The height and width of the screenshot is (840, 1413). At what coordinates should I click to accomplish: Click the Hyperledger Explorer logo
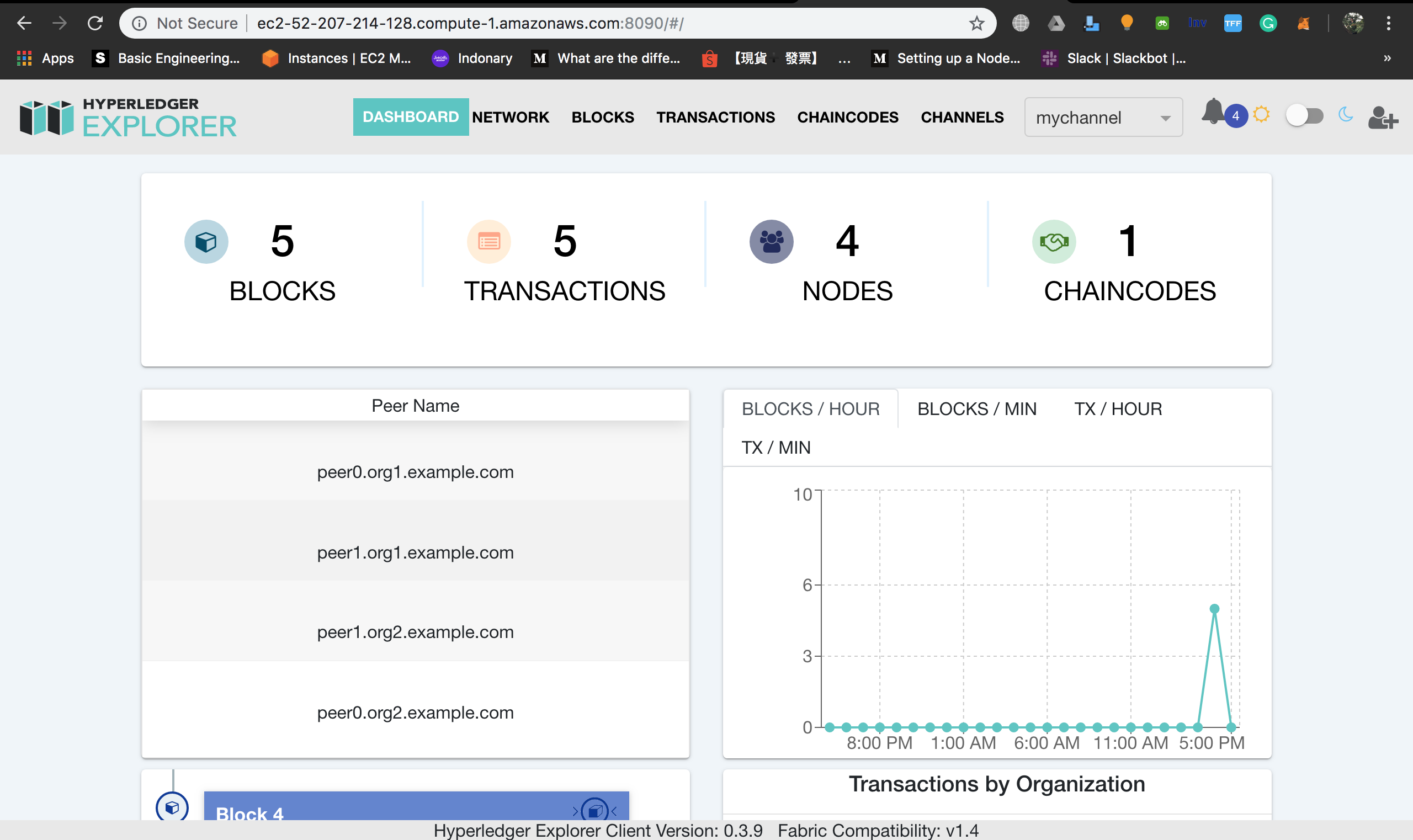tap(129, 118)
